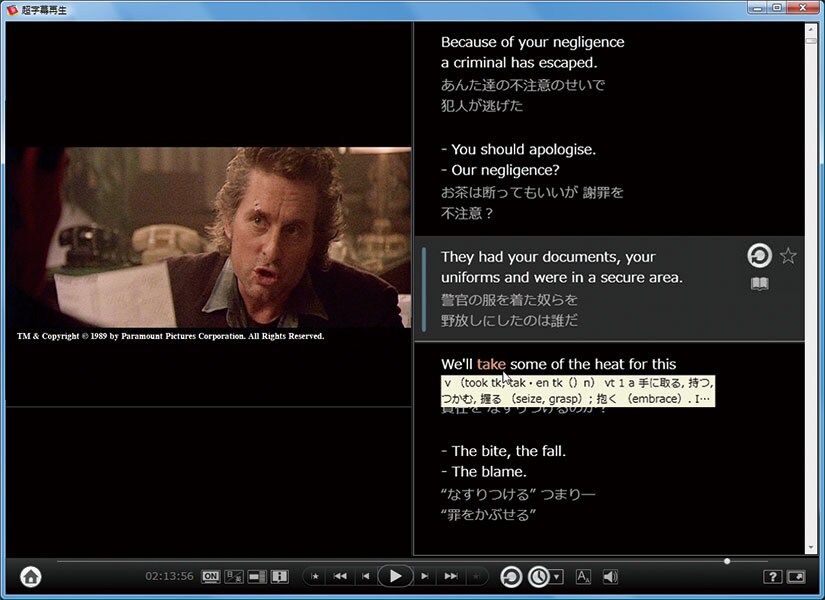This screenshot has height=600, width=825.
Task: Toggle repeat playback in the bottom toolbar
Action: coord(511,577)
